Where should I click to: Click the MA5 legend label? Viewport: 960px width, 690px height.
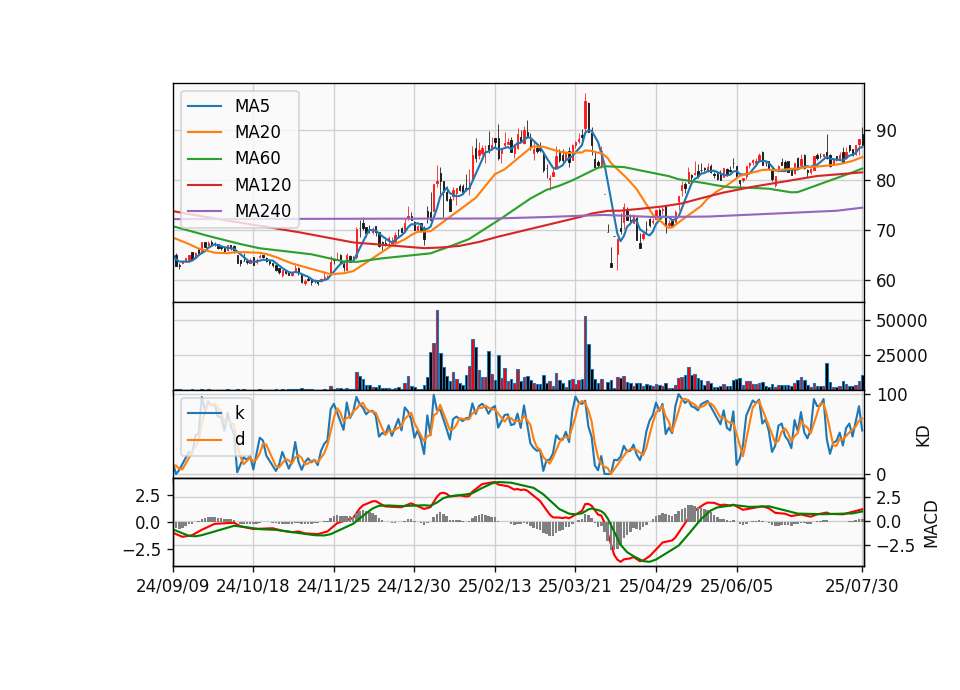coord(252,106)
